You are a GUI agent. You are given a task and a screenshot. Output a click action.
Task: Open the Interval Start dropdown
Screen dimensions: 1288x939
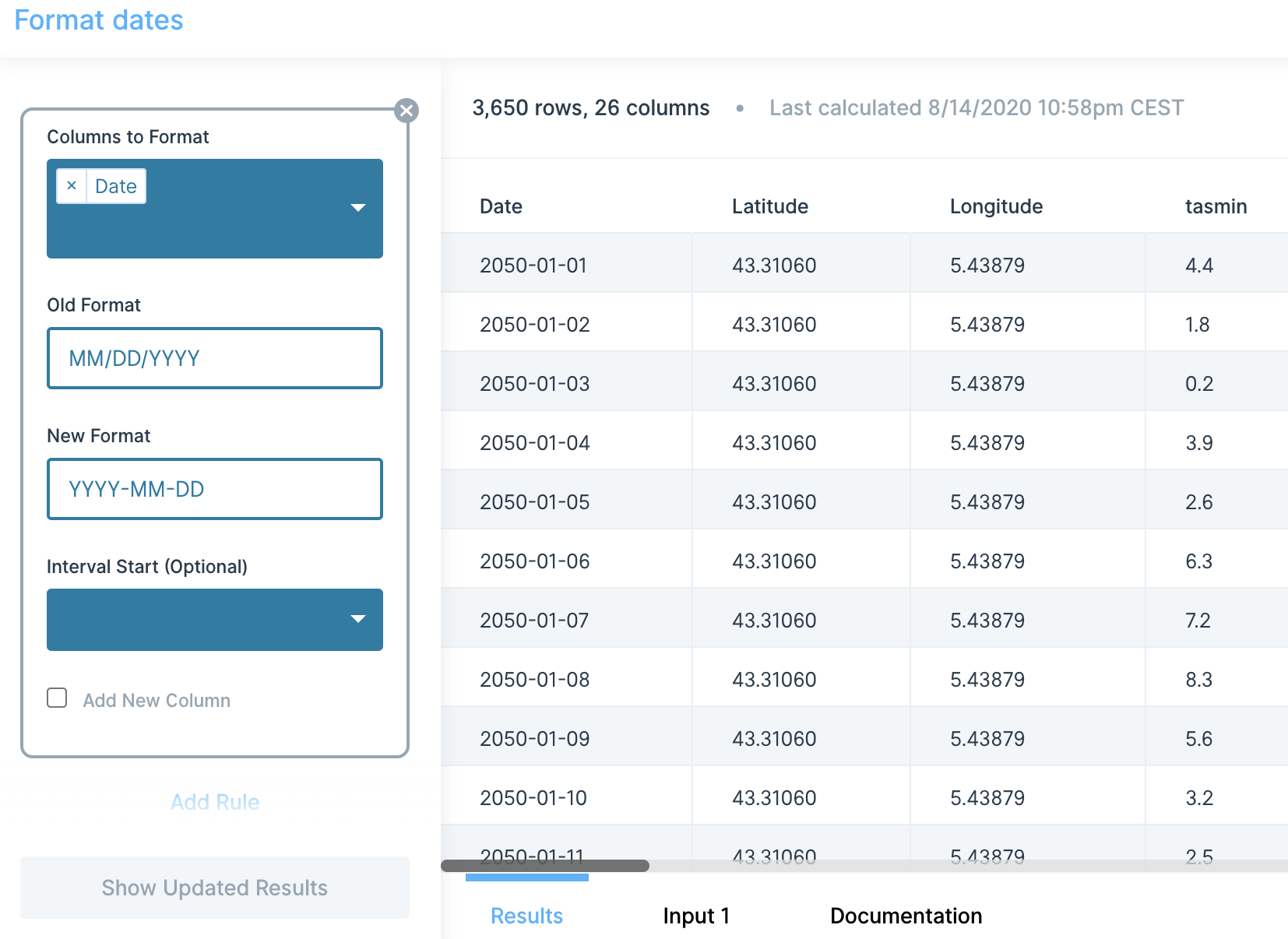point(215,620)
